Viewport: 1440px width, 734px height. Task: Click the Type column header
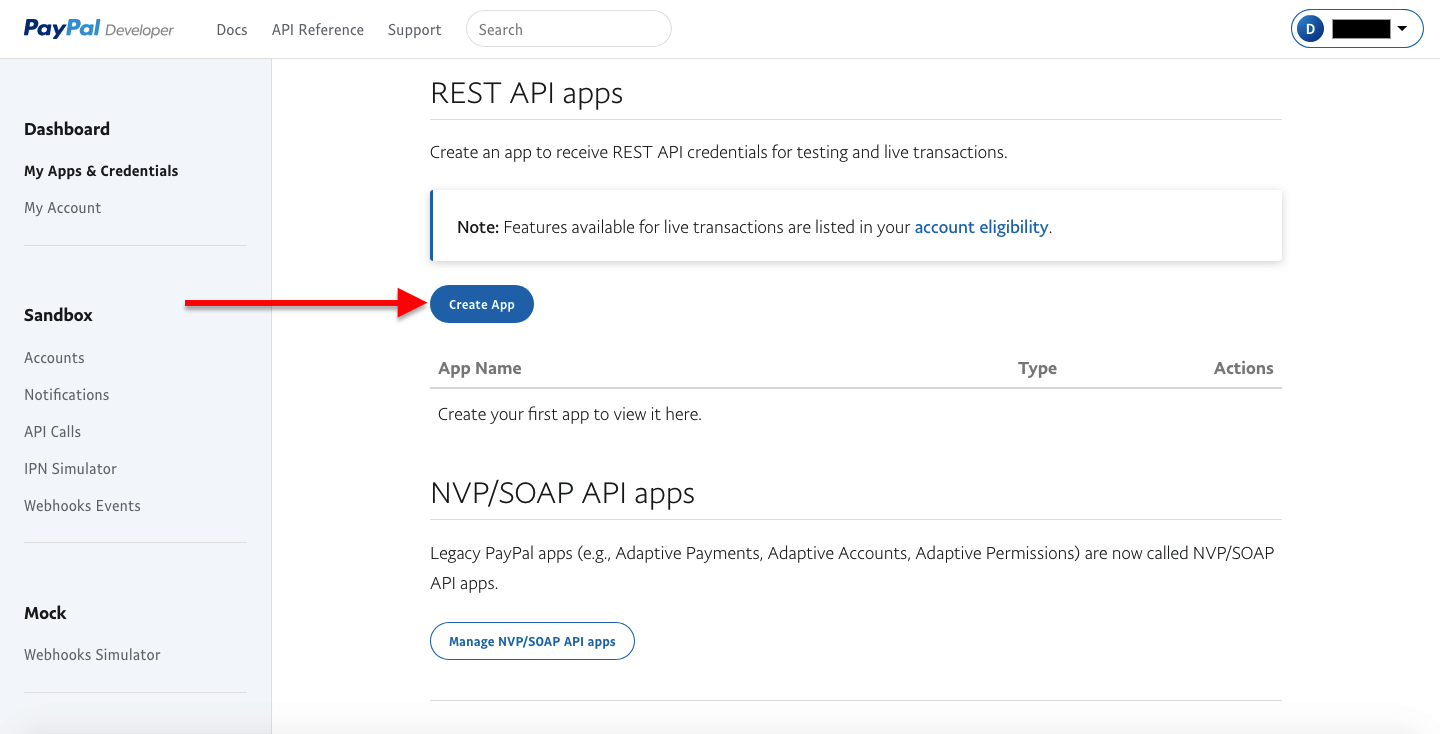pos(1037,368)
